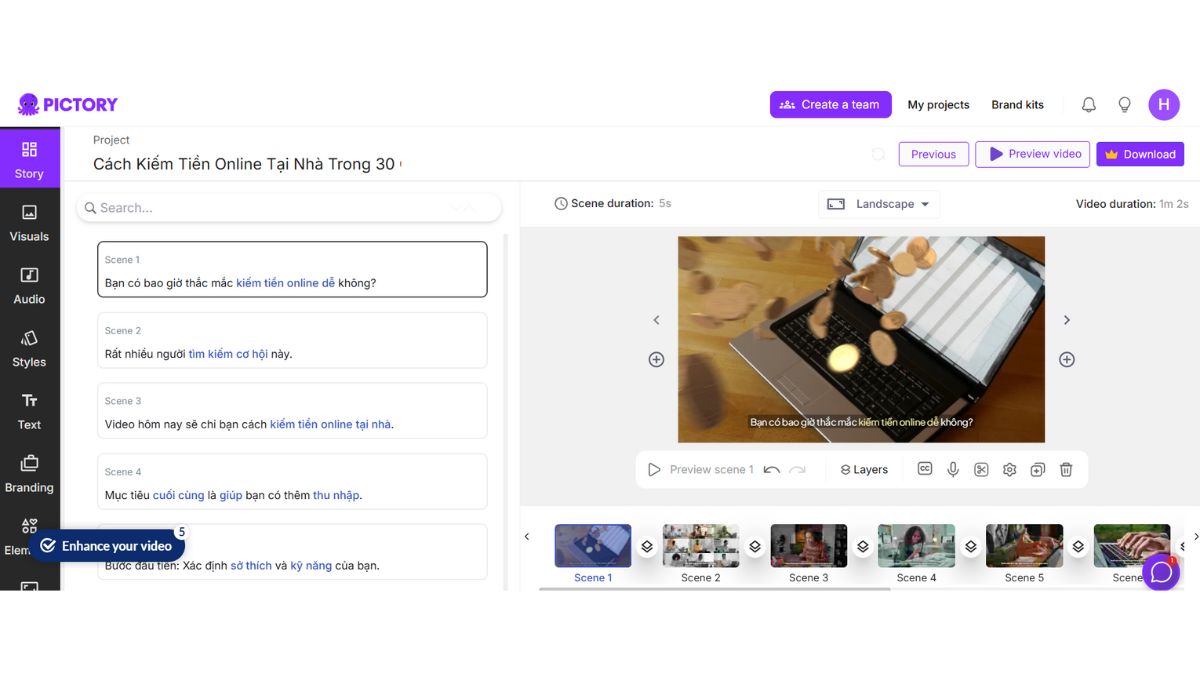The image size is (1200, 675).
Task: Add a scene before with left plus icon
Action: pyautogui.click(x=656, y=359)
